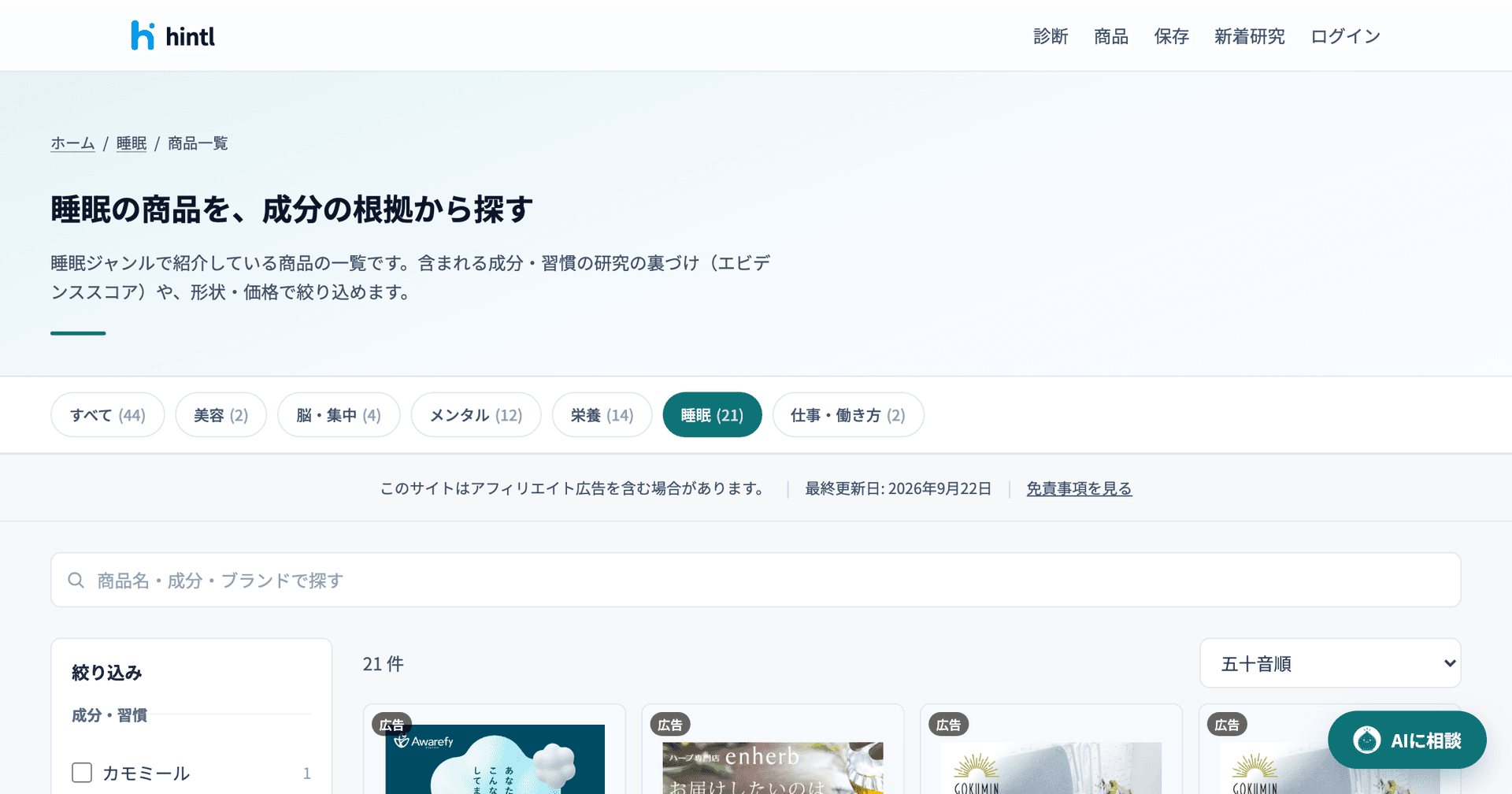1512x794 pixels.
Task: Click the search magnifier icon
Action: [76, 581]
